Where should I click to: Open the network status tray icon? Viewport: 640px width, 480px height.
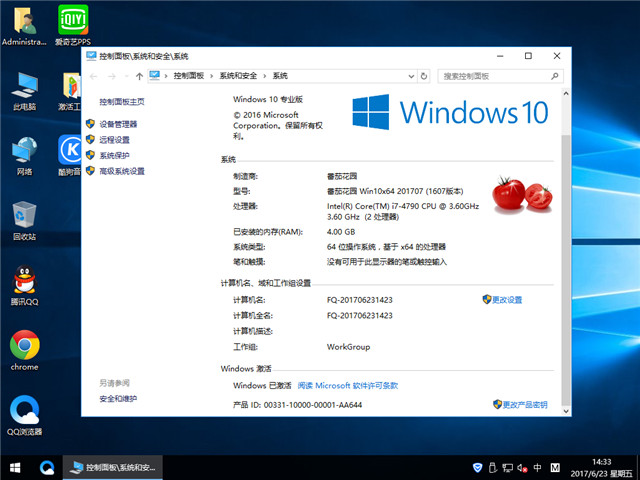pos(507,468)
